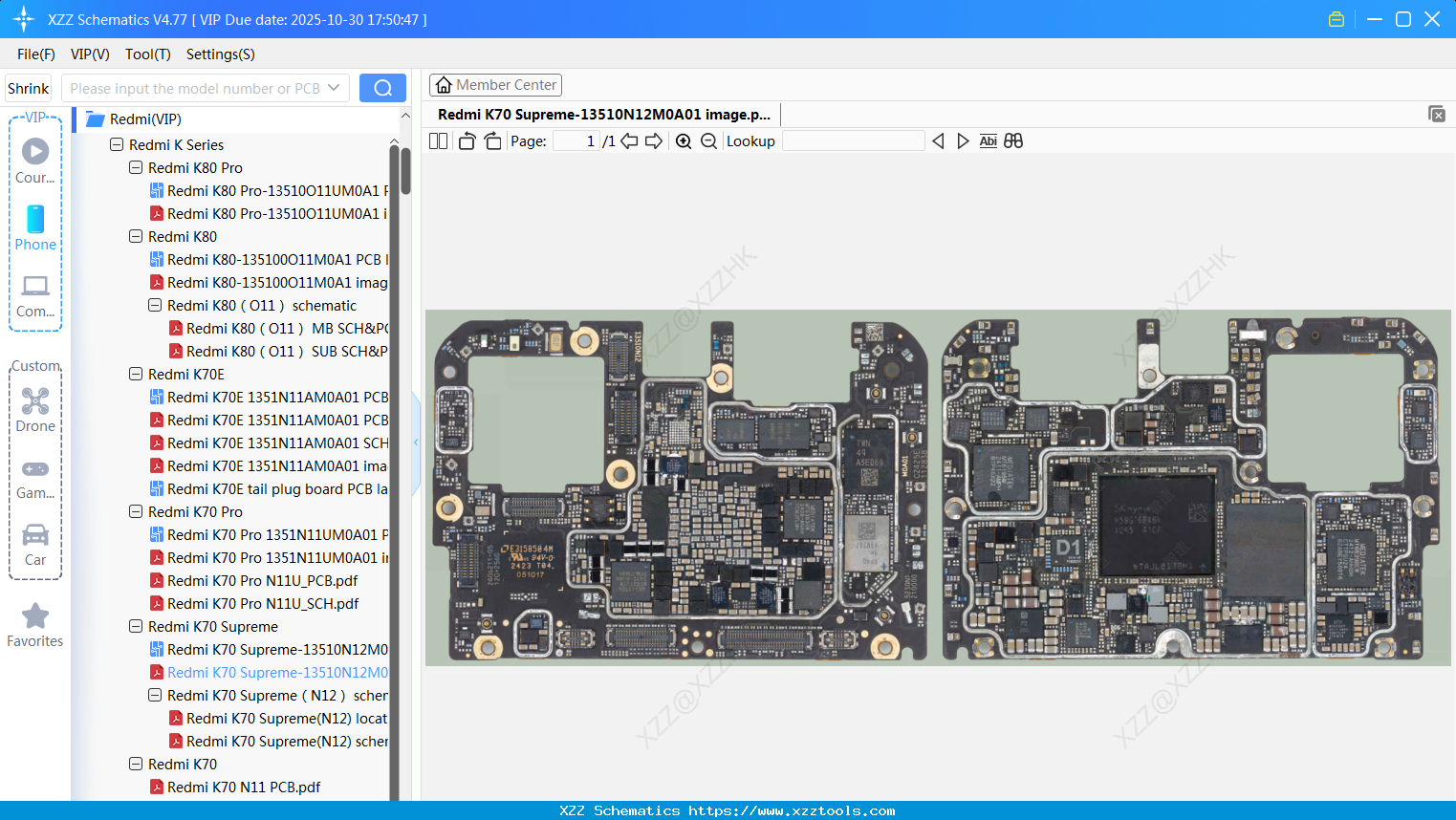Click the Lookup text input field
The width and height of the screenshot is (1456, 820).
point(853,141)
